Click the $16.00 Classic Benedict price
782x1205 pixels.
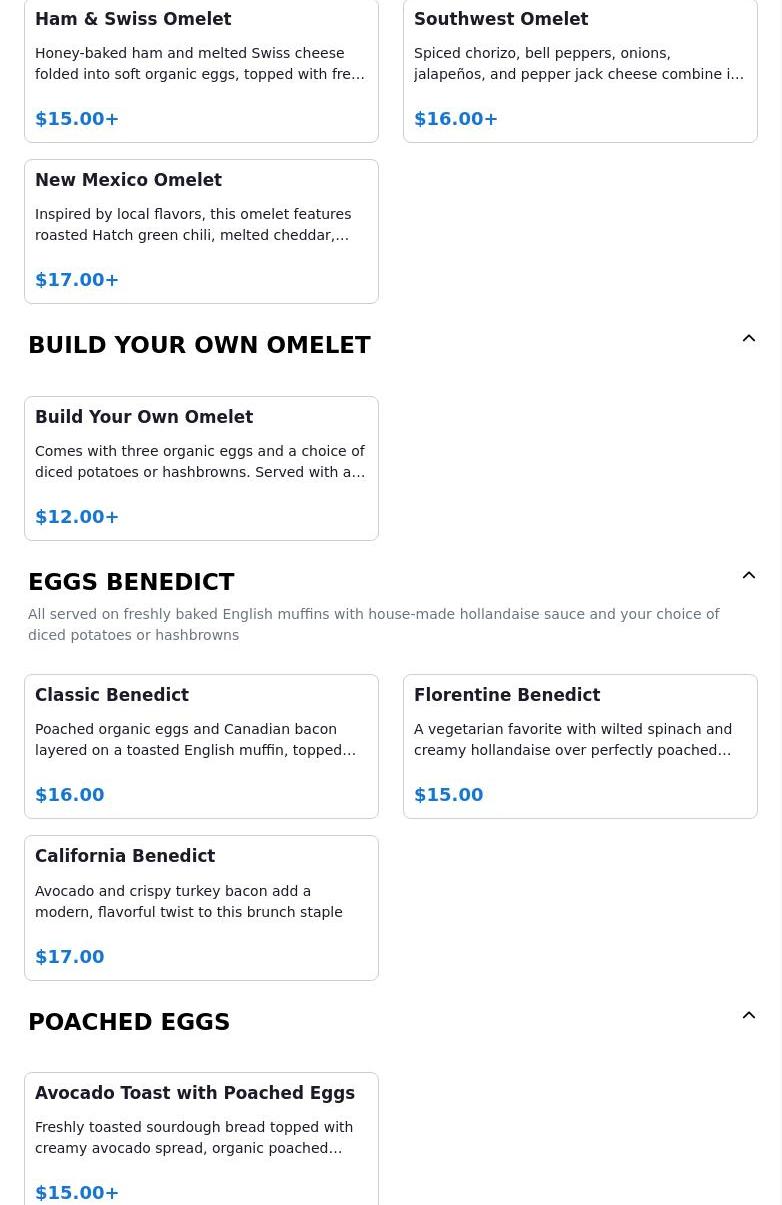70,795
